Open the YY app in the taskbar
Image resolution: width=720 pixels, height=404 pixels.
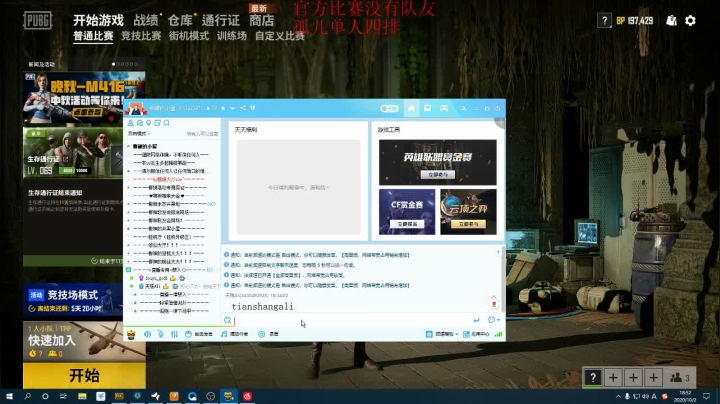229,396
